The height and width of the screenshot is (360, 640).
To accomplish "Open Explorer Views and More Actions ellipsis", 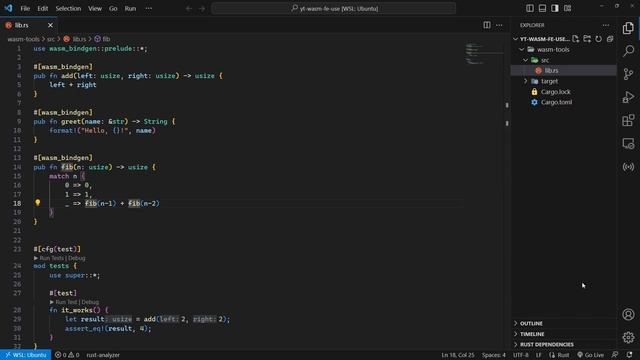I will pos(606,25).
